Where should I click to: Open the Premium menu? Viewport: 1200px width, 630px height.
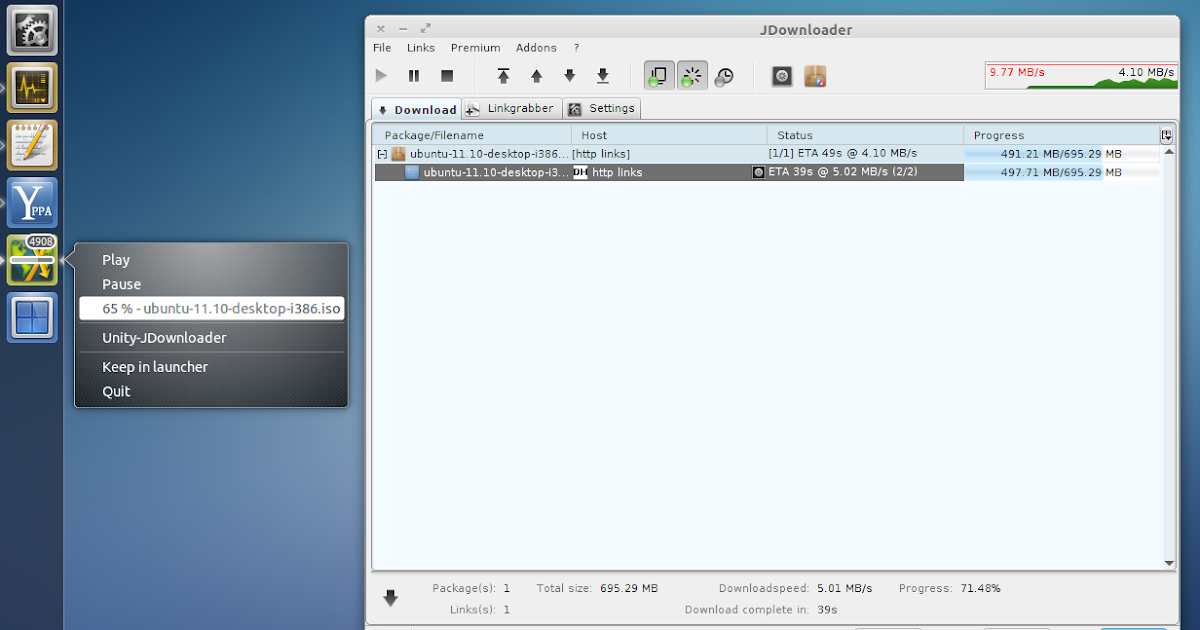click(475, 47)
